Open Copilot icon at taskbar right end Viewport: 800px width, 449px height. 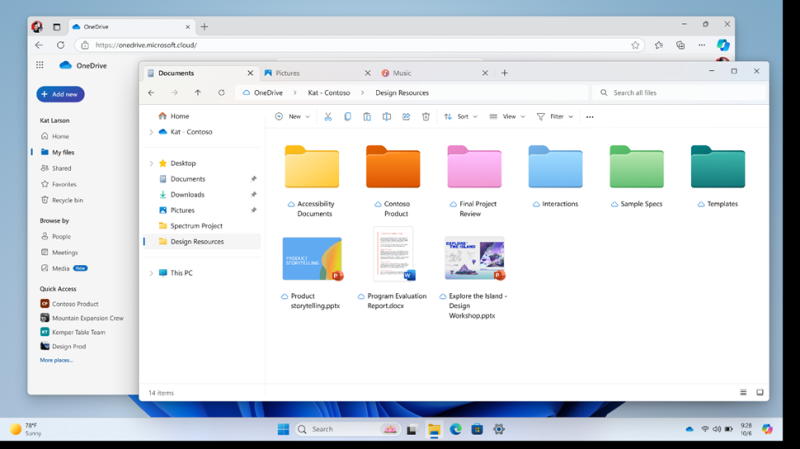click(x=767, y=429)
